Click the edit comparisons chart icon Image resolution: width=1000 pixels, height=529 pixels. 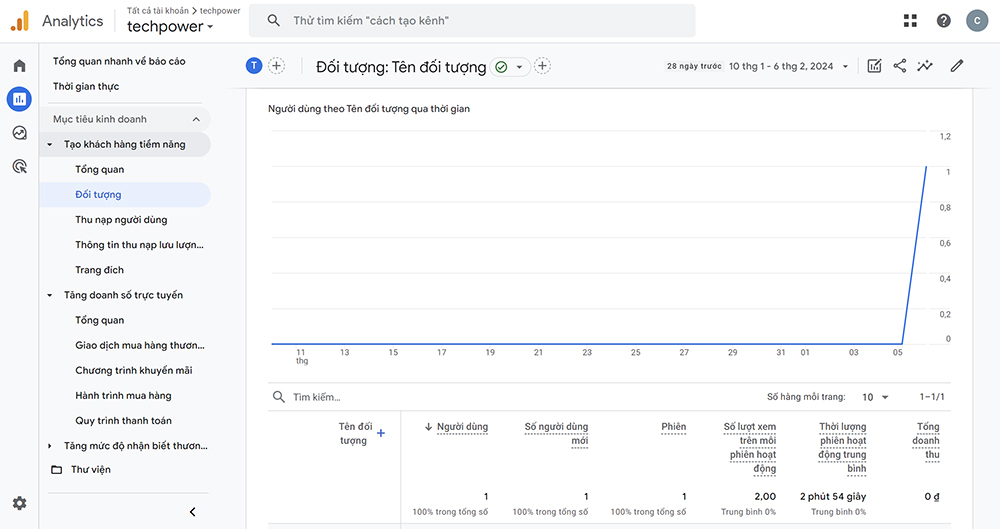(x=874, y=66)
